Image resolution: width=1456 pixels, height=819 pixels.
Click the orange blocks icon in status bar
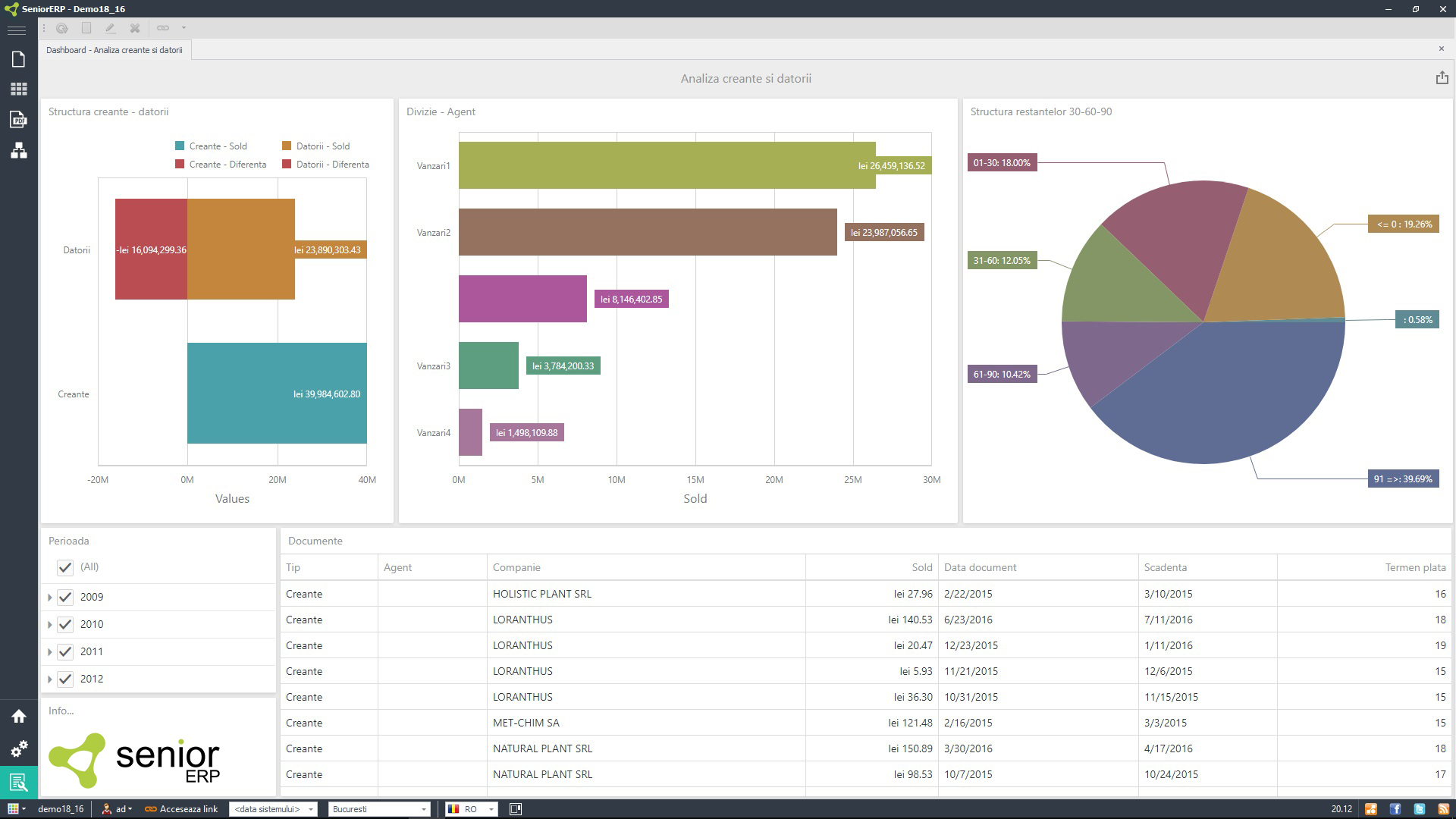1371,809
